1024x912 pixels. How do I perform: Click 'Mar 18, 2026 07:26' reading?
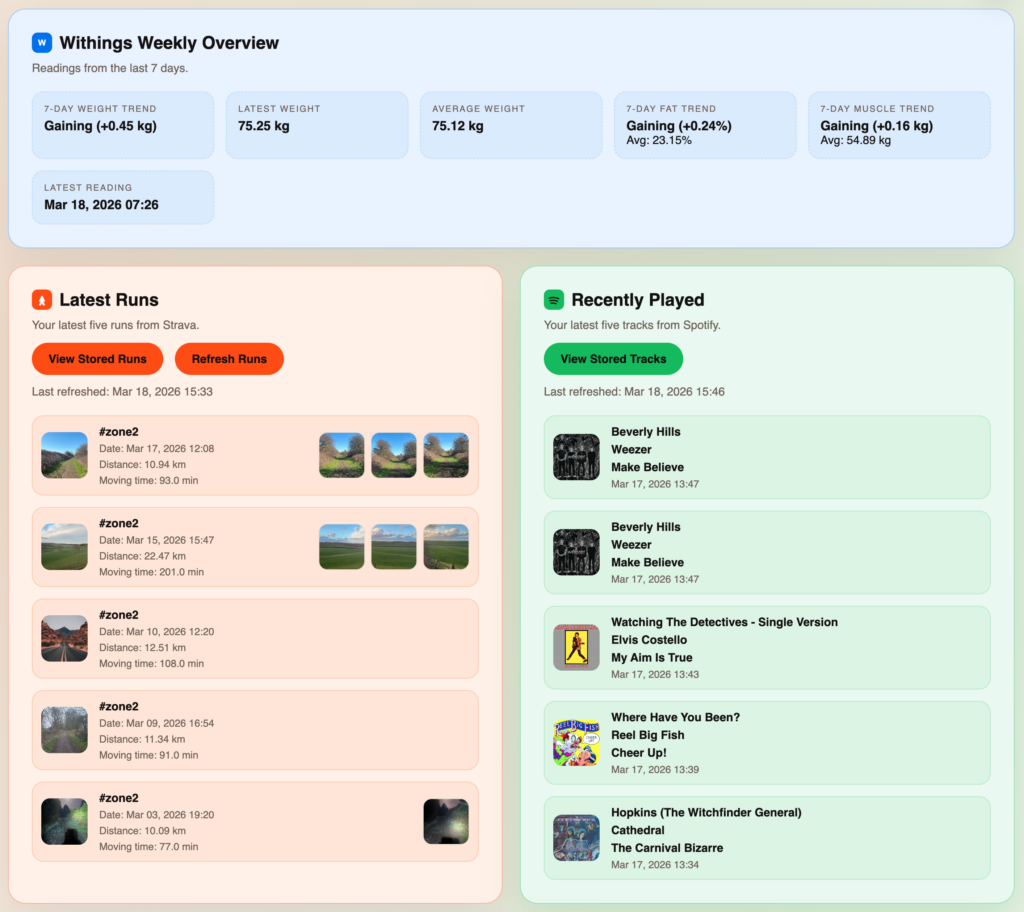(x=101, y=205)
